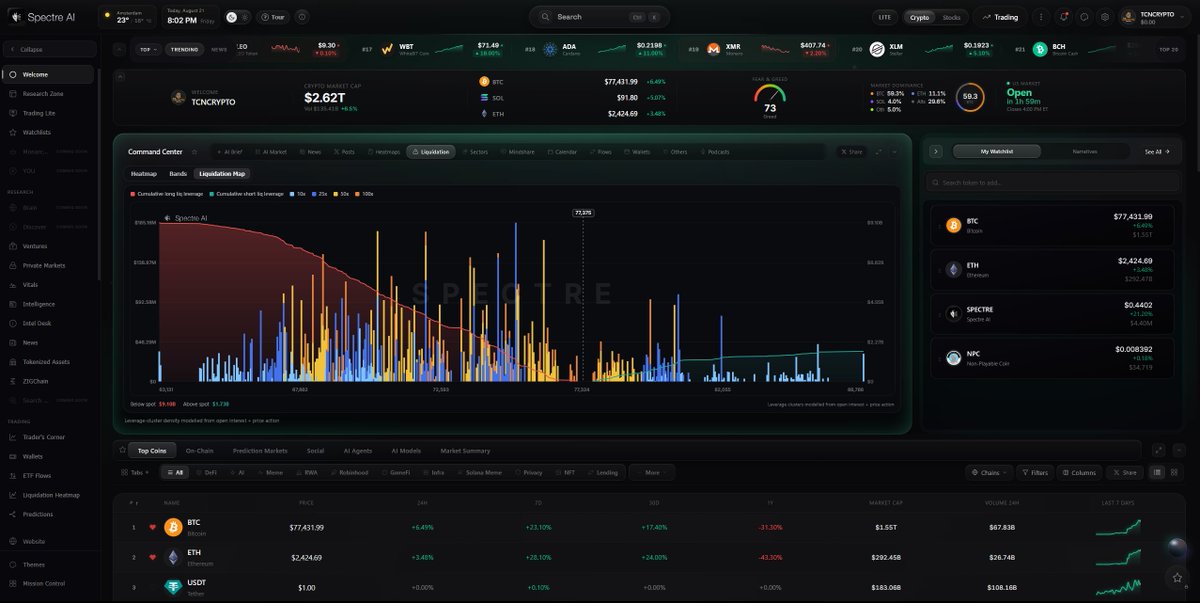Switch market mode to Stocks
Image resolution: width=1200 pixels, height=603 pixels.
click(951, 17)
